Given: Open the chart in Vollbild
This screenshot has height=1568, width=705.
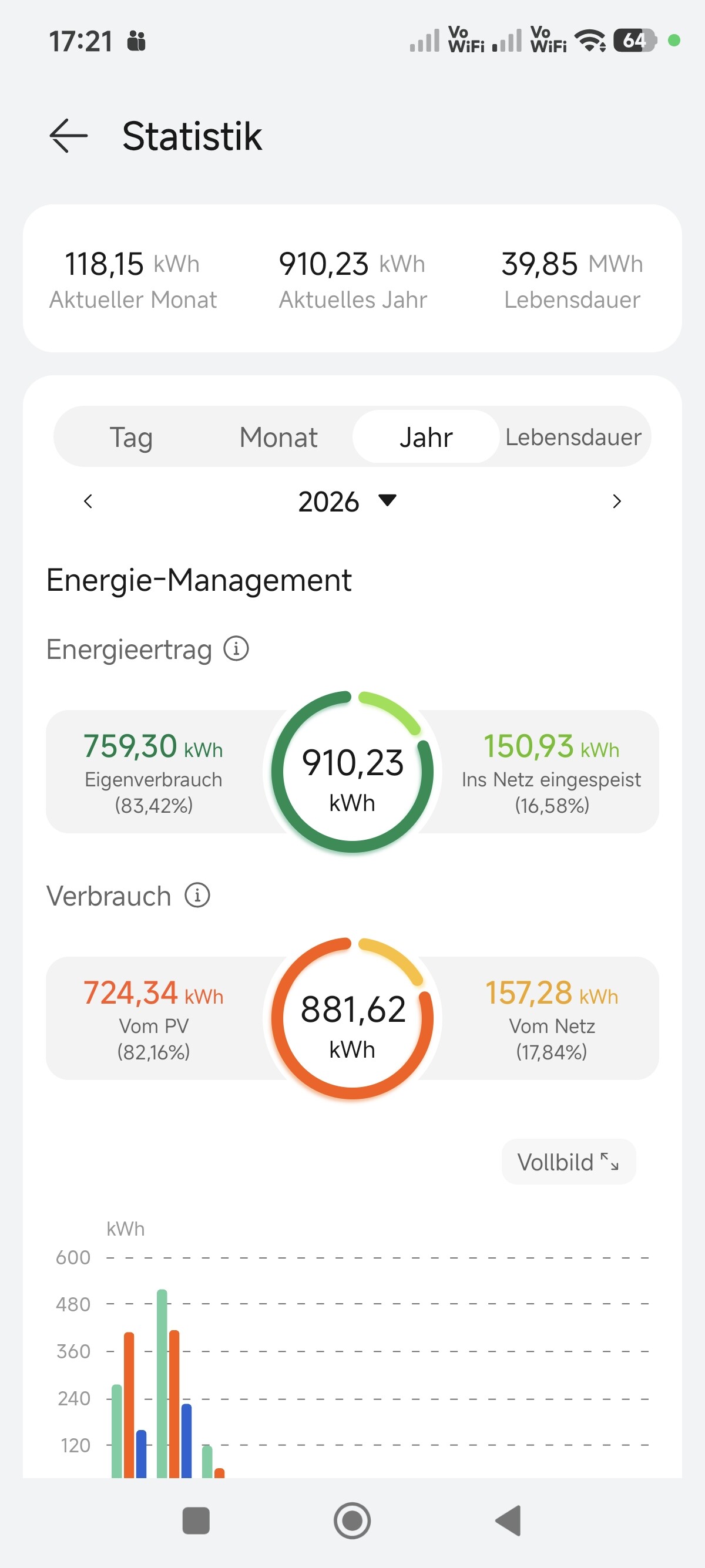Looking at the screenshot, I should 568,1162.
